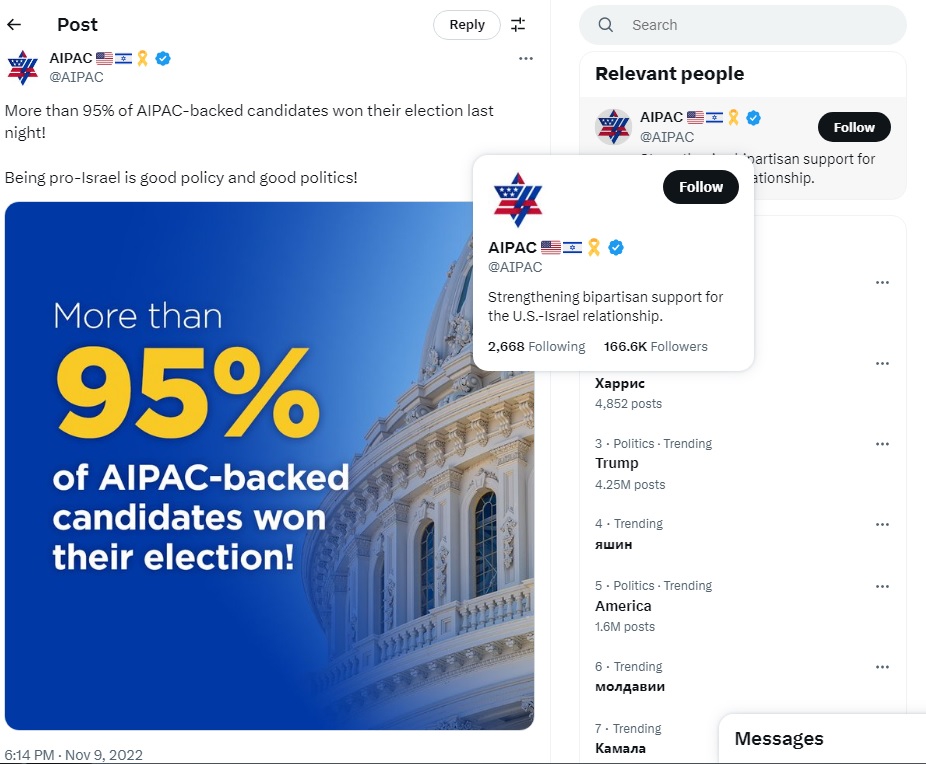Open the 2,668 Following link

pos(536,347)
